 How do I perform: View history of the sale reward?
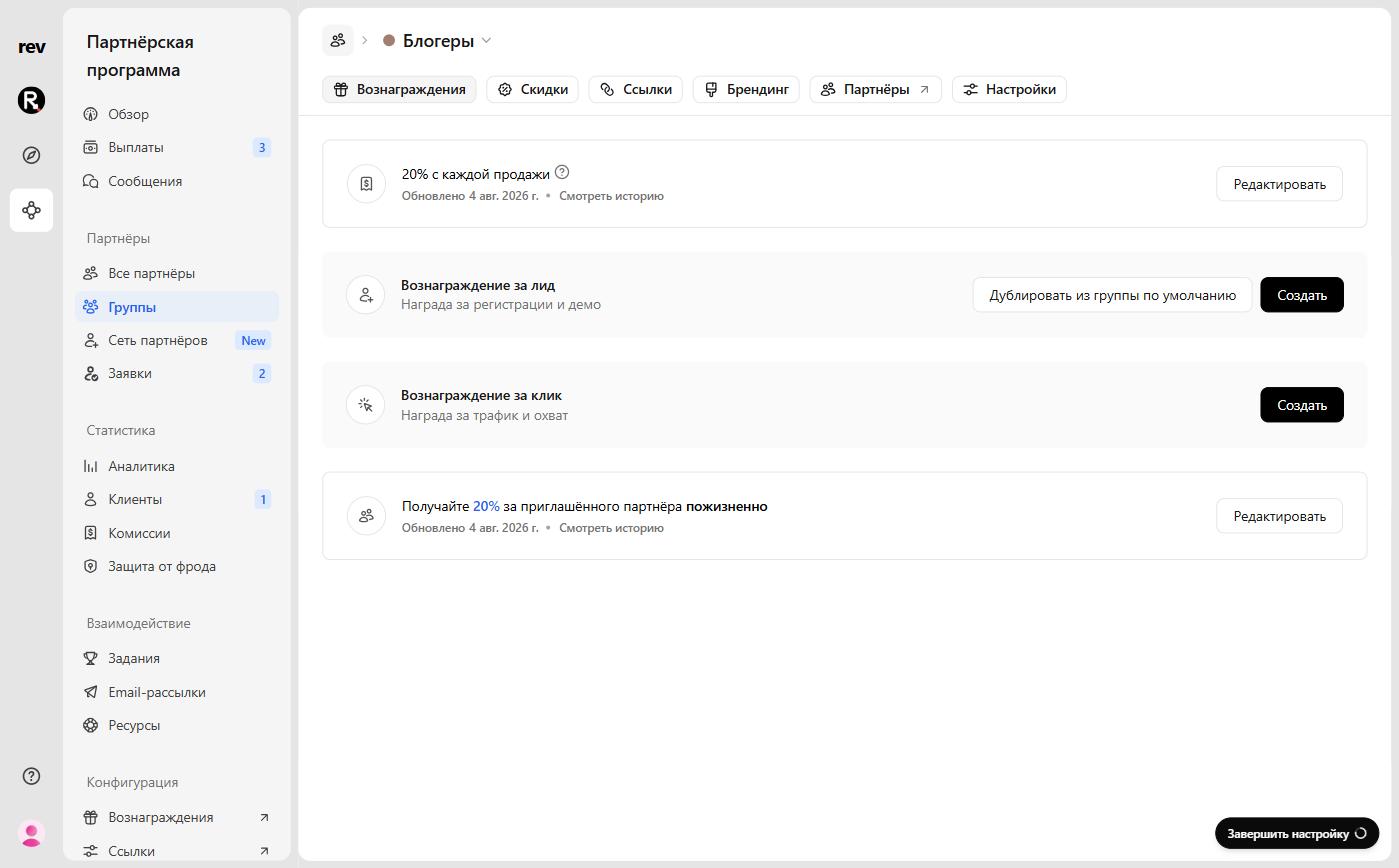pos(611,196)
